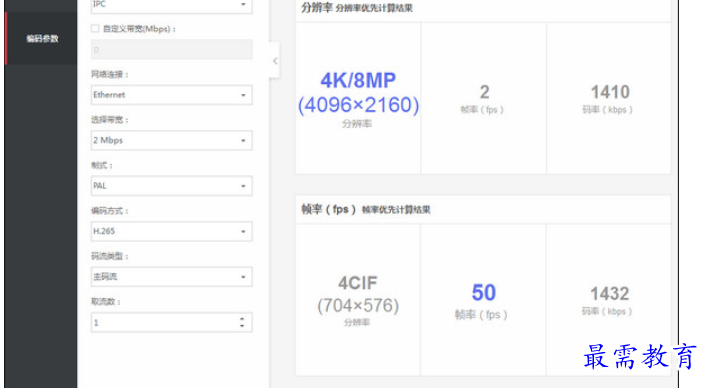Click the 4CIF (704×576) resolution result

358,294
